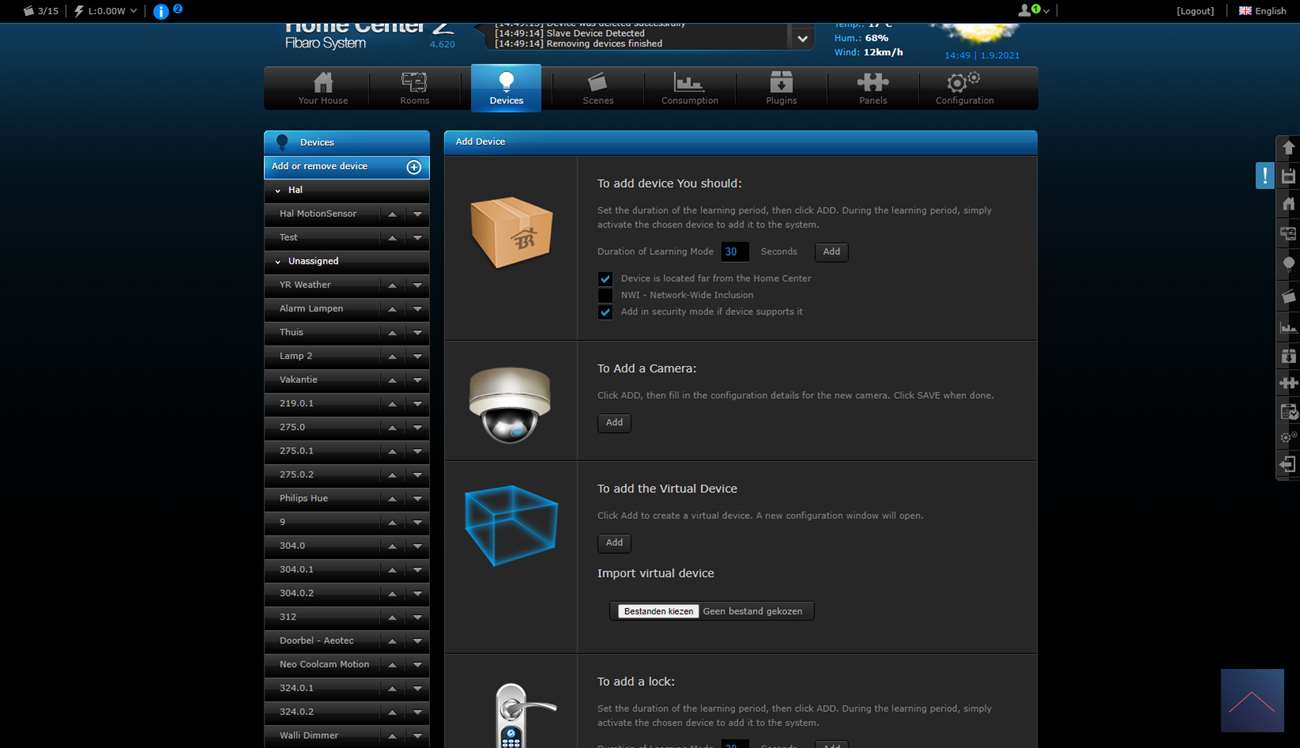The width and height of the screenshot is (1300, 748).
Task: Click the blue info notifications icon
Action: 161,11
